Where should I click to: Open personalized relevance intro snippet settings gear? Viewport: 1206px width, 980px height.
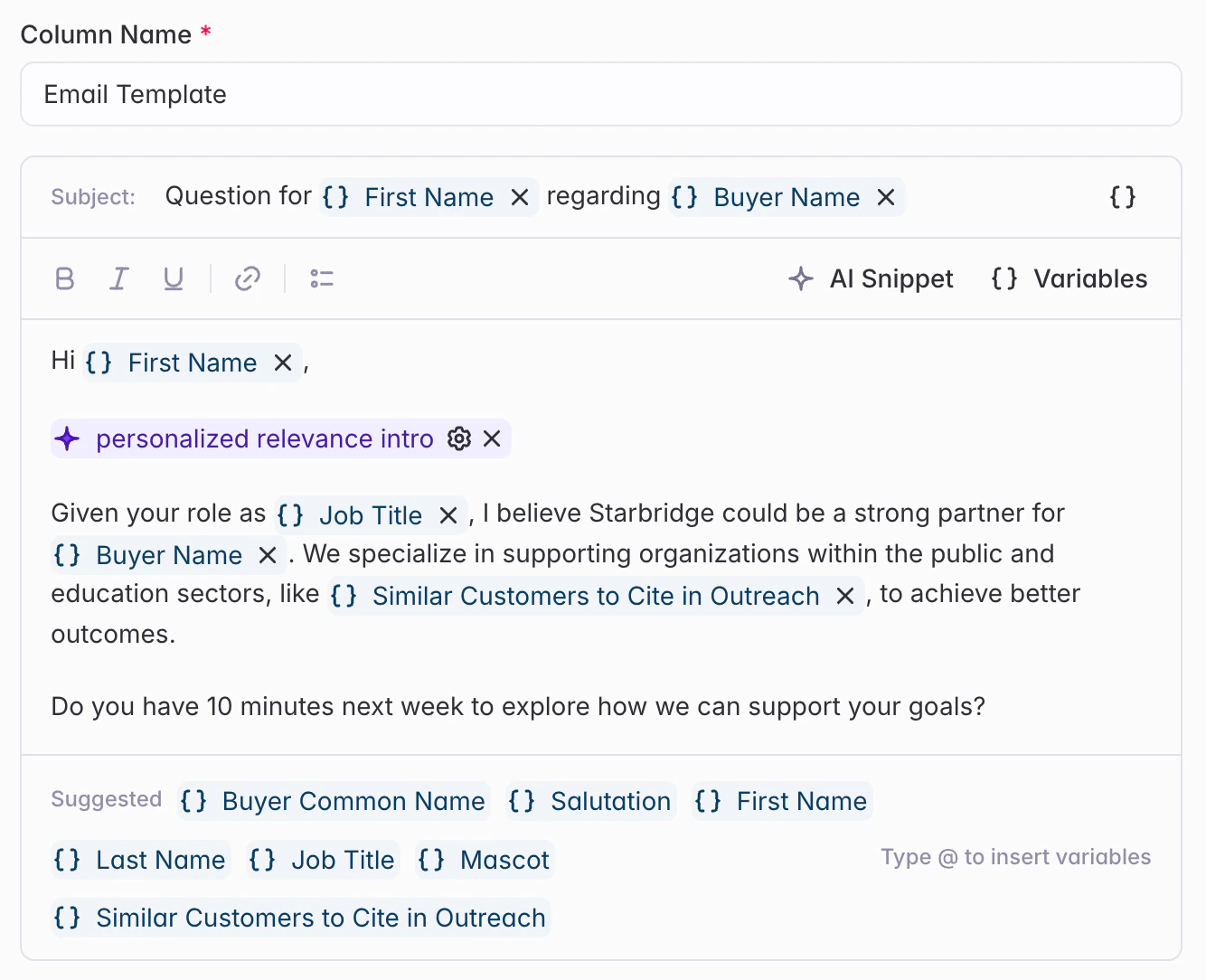pos(459,438)
